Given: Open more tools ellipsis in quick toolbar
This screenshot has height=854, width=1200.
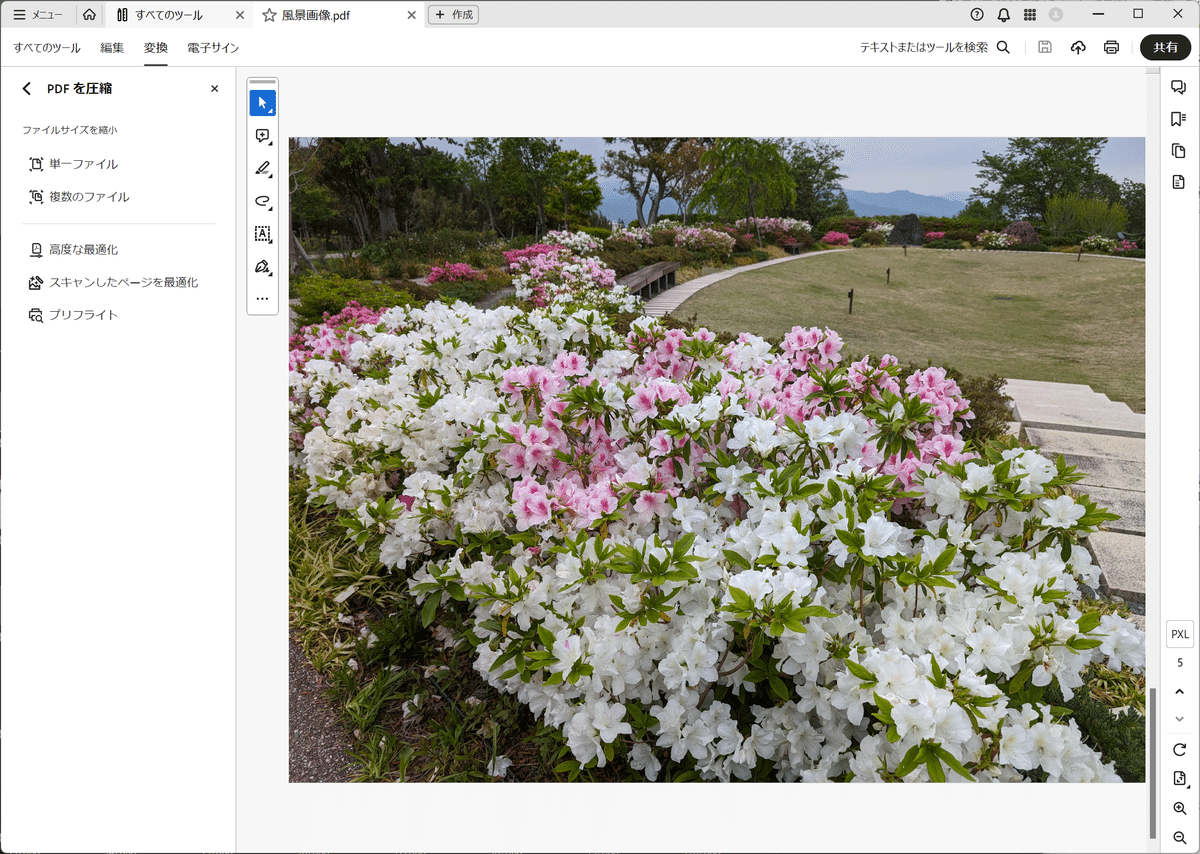Looking at the screenshot, I should click(263, 298).
